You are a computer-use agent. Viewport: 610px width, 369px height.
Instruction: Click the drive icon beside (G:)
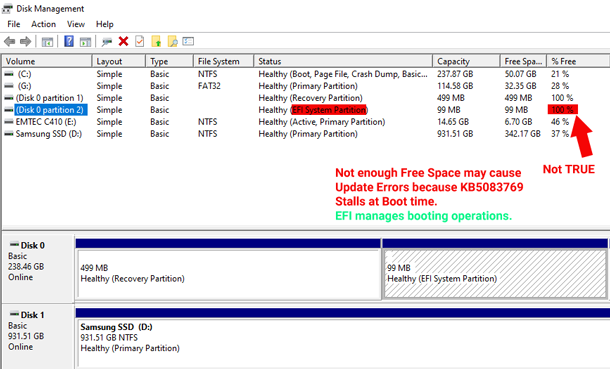pyautogui.click(x=9, y=86)
